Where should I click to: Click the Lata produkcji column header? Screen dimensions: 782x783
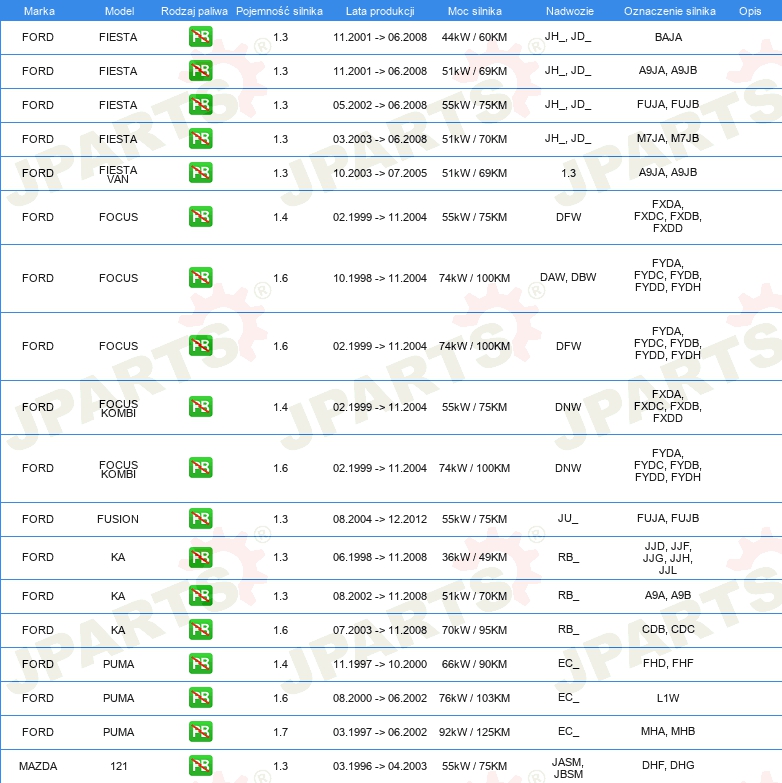(x=380, y=11)
